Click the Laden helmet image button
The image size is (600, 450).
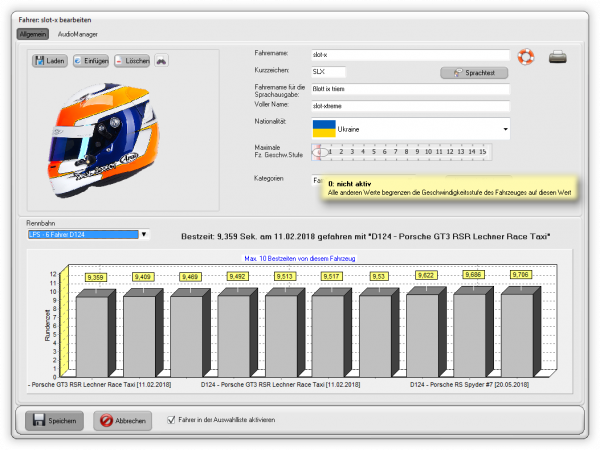click(x=51, y=61)
